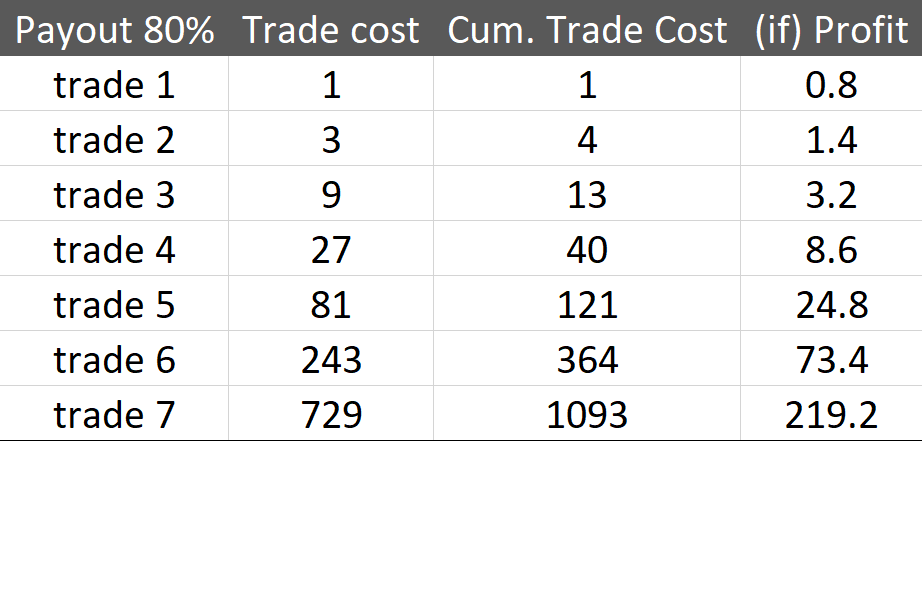Select the 'Trade cost' column header
922x602 pixels.
[331, 28]
